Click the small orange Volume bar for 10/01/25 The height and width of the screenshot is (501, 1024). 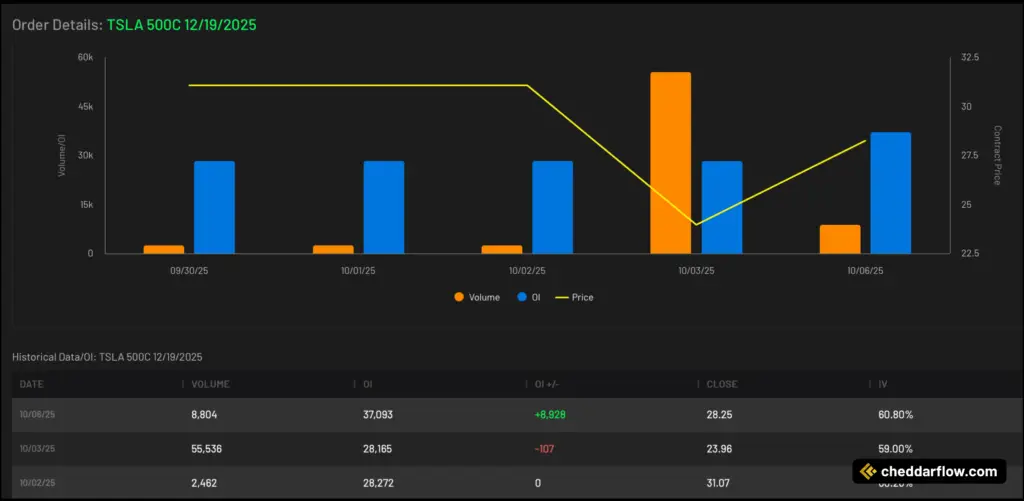pyautogui.click(x=333, y=250)
